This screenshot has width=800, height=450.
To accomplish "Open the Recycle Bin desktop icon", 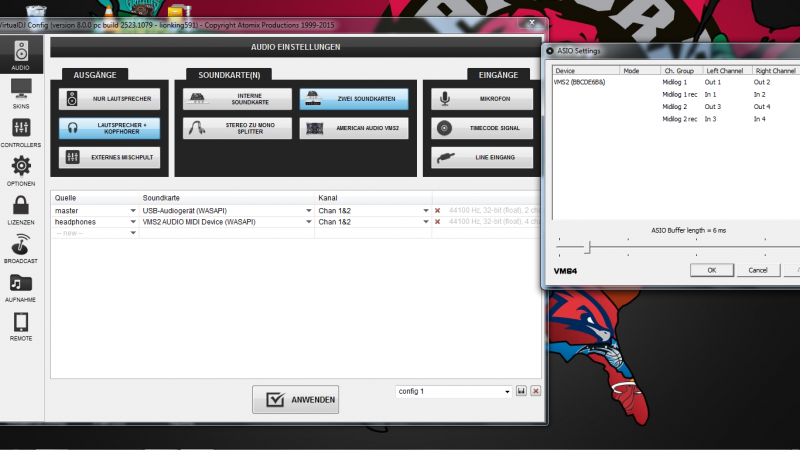I will [x=36, y=10].
